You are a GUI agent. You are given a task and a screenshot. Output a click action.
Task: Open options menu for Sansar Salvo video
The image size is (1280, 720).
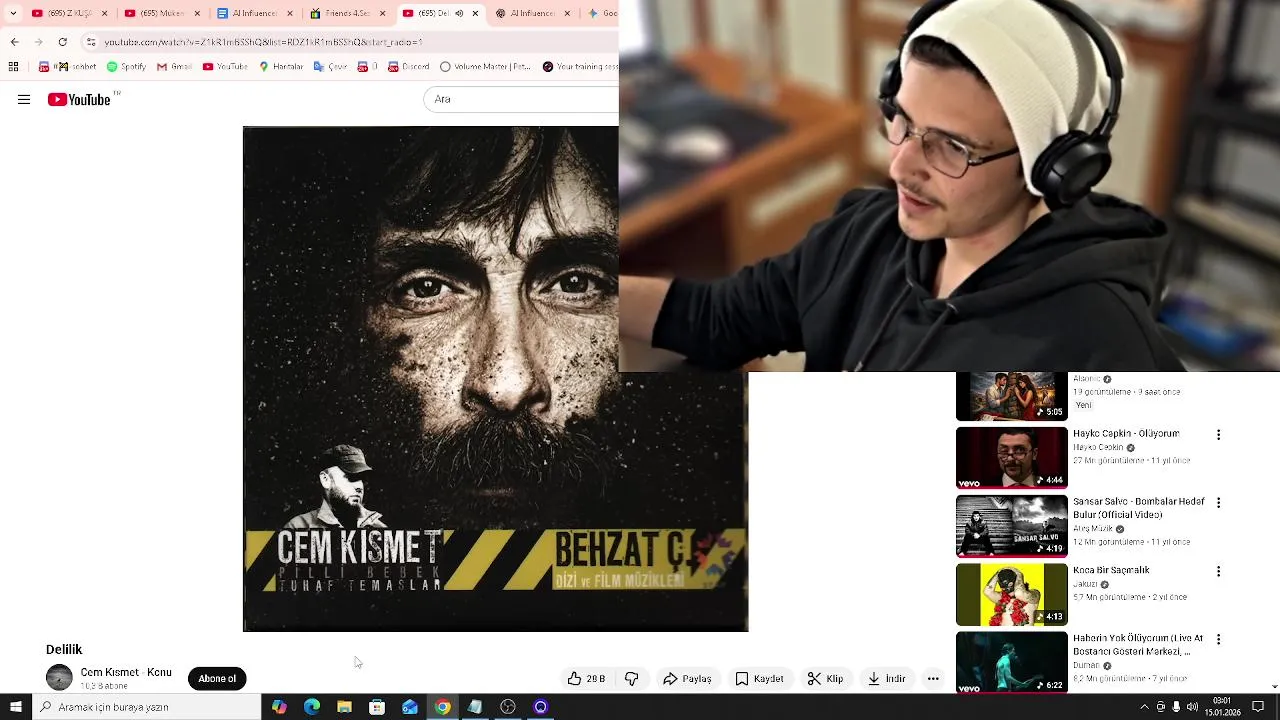[x=1218, y=503]
